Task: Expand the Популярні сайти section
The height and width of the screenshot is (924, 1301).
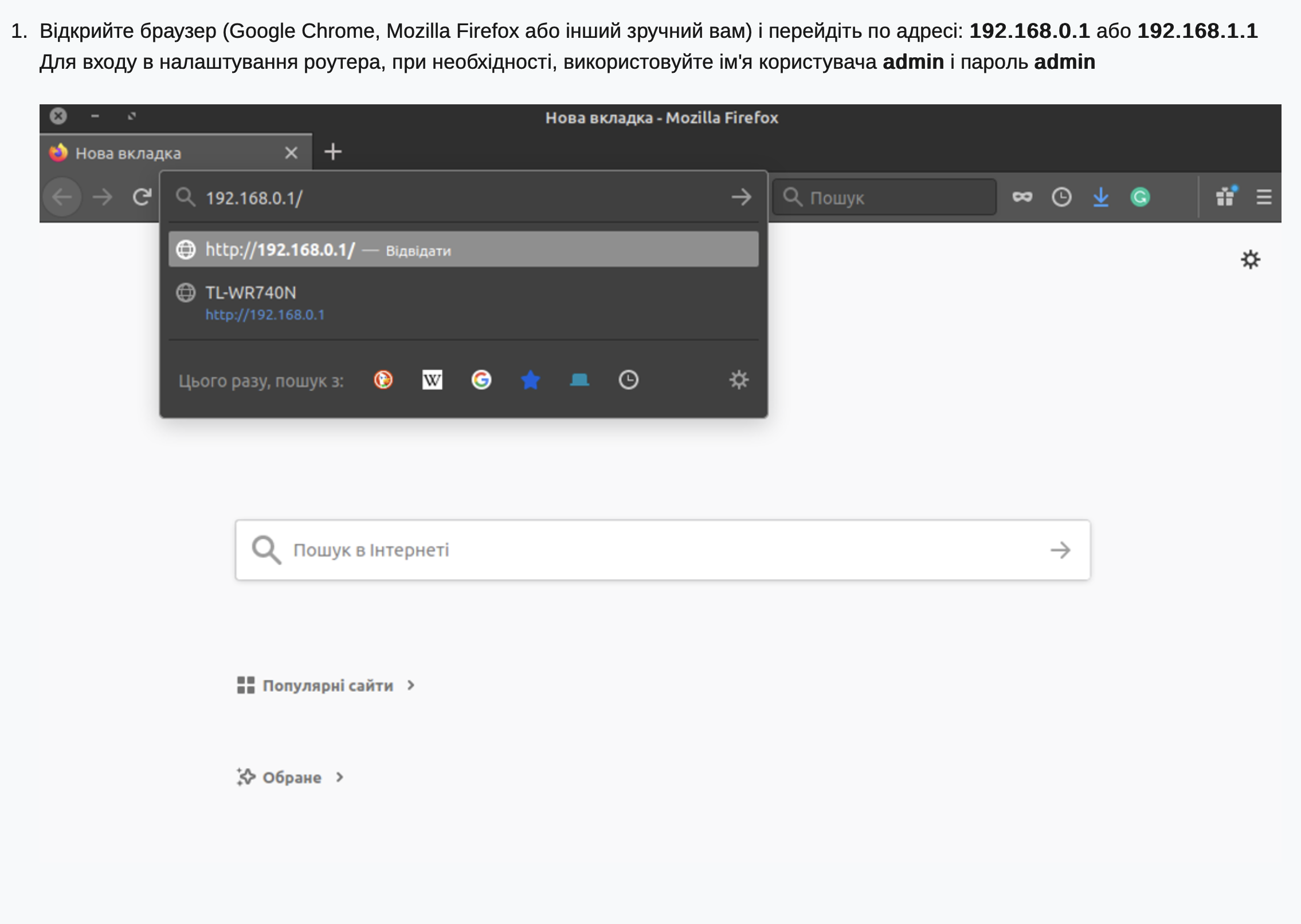Action: click(327, 686)
